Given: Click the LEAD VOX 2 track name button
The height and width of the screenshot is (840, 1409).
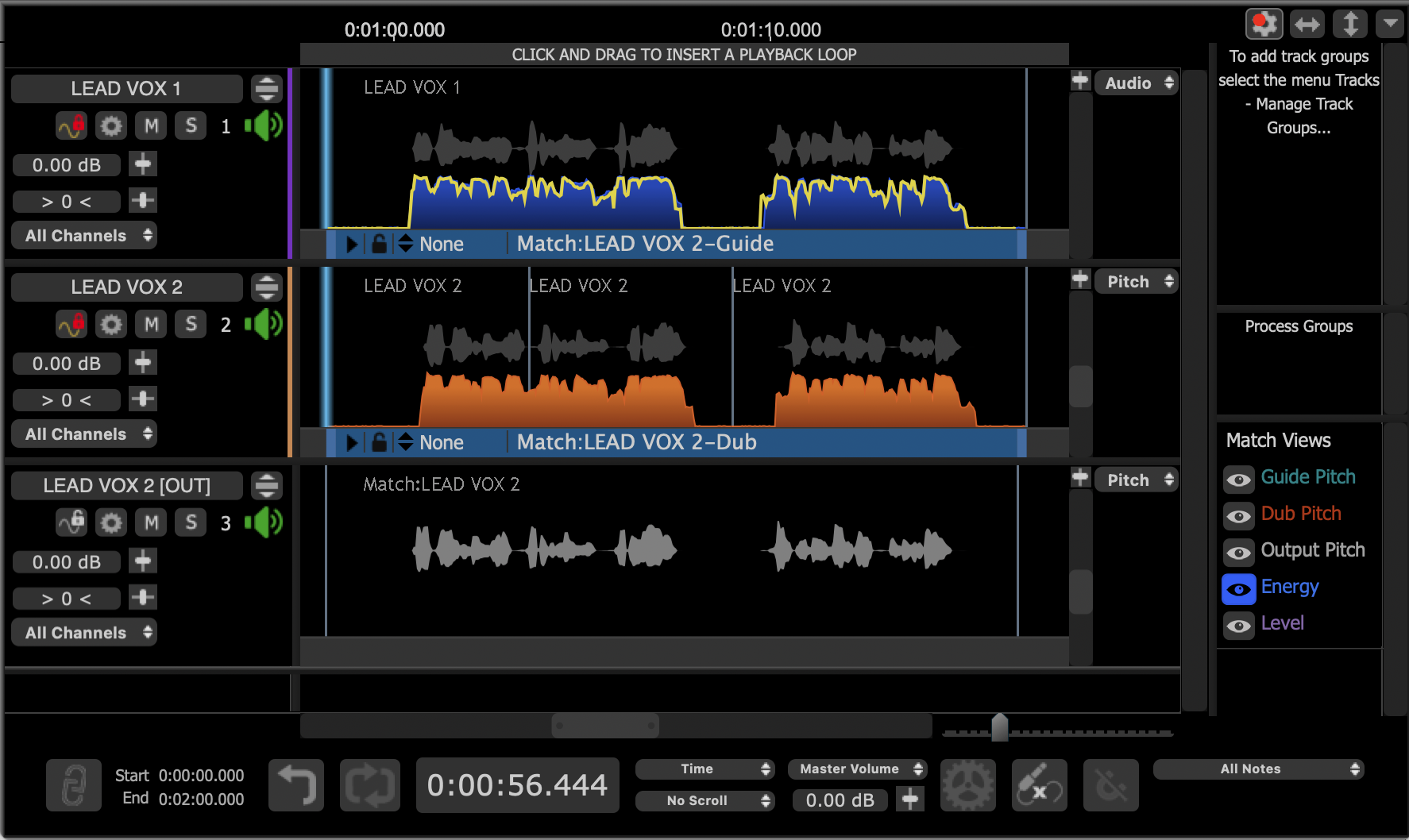Looking at the screenshot, I should coord(127,287).
